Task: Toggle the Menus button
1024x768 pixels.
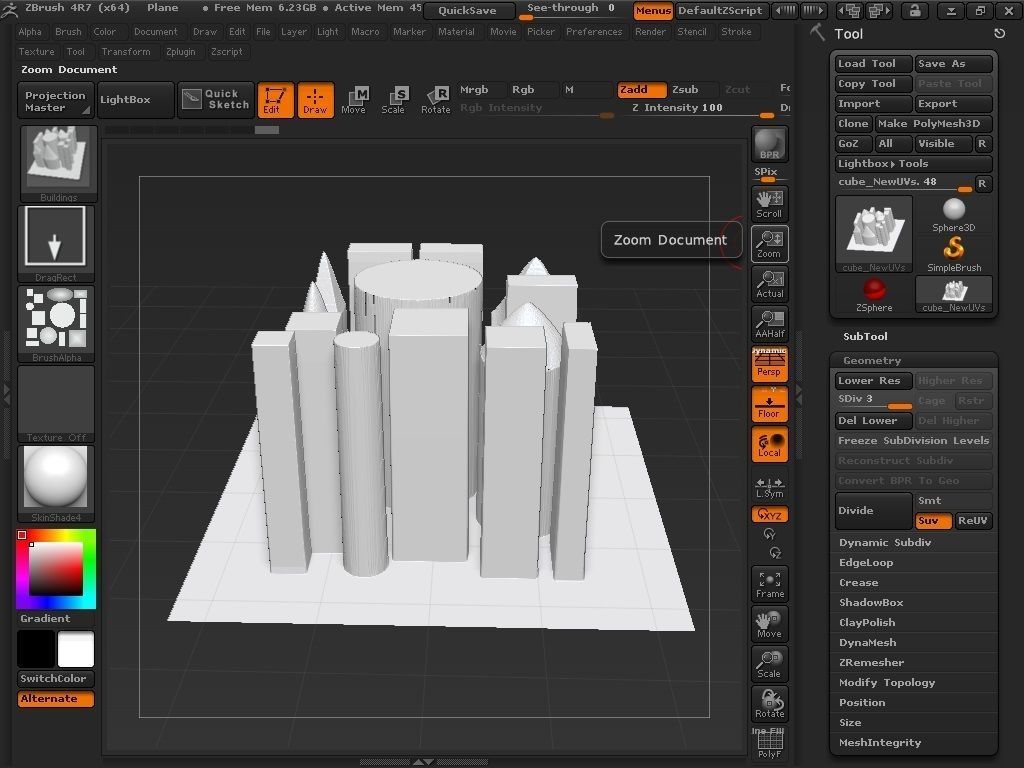Action: pyautogui.click(x=652, y=10)
